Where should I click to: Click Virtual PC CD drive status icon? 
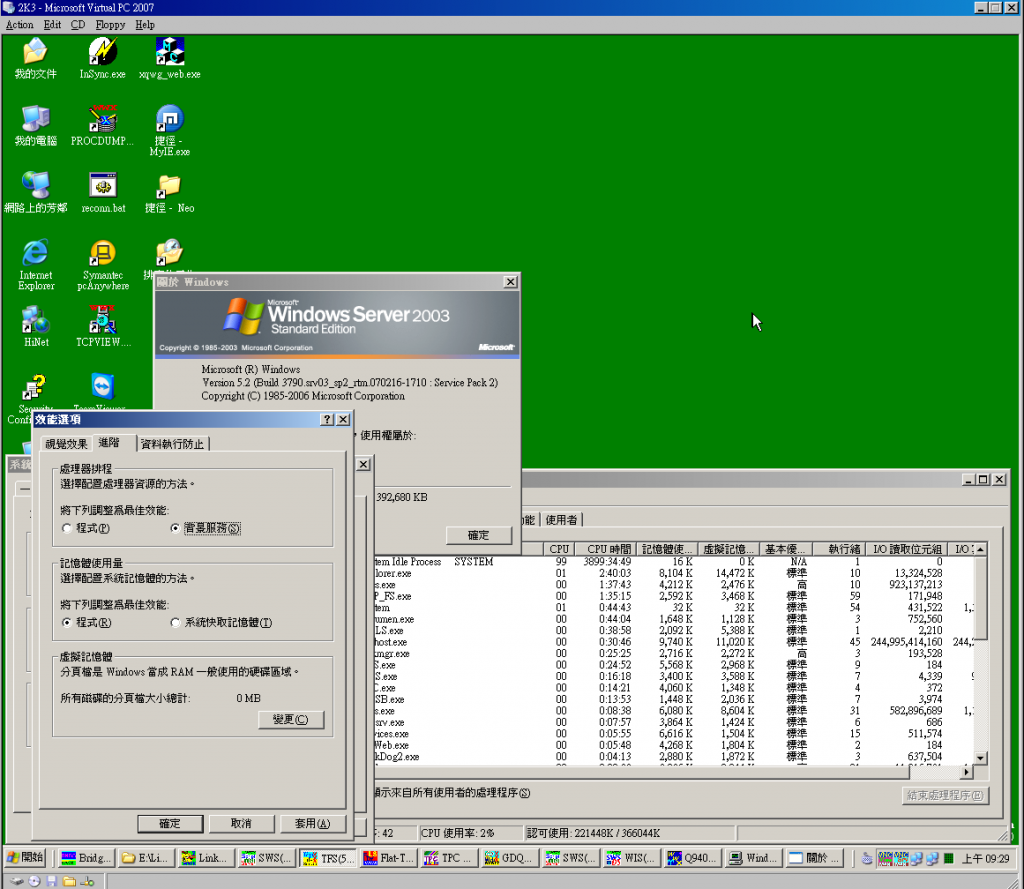click(34, 881)
